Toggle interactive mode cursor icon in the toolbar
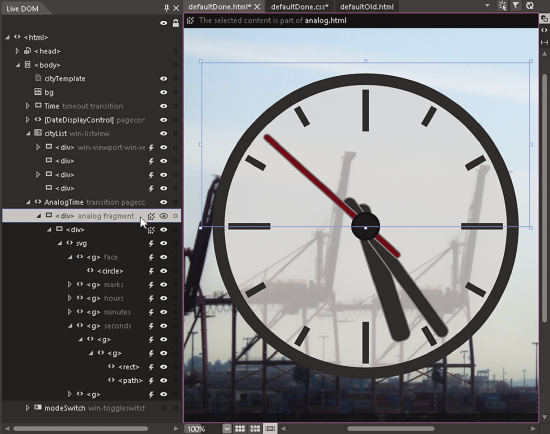 point(502,6)
